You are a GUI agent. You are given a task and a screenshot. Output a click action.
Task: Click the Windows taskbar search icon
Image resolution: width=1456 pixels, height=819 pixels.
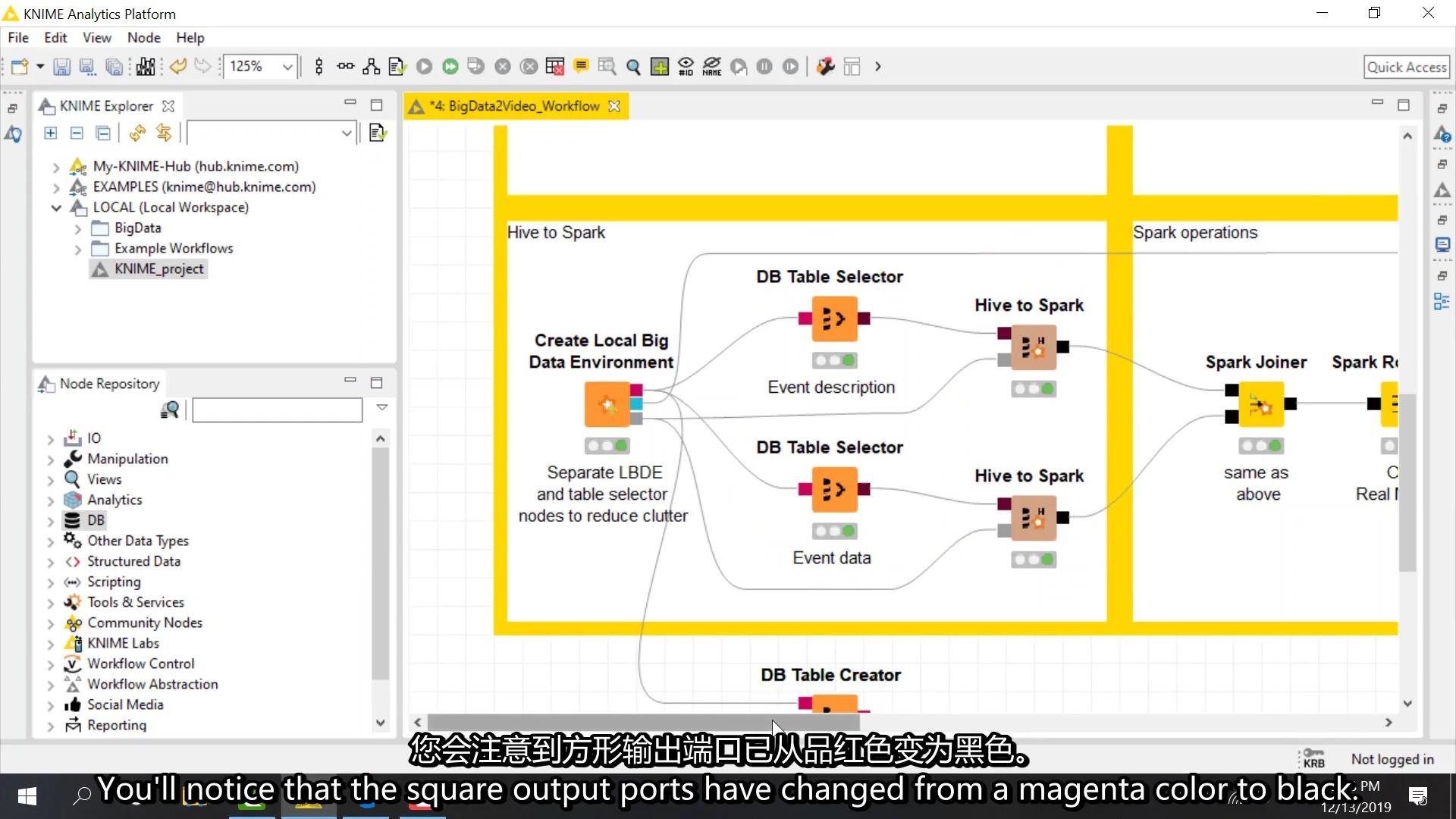[81, 796]
